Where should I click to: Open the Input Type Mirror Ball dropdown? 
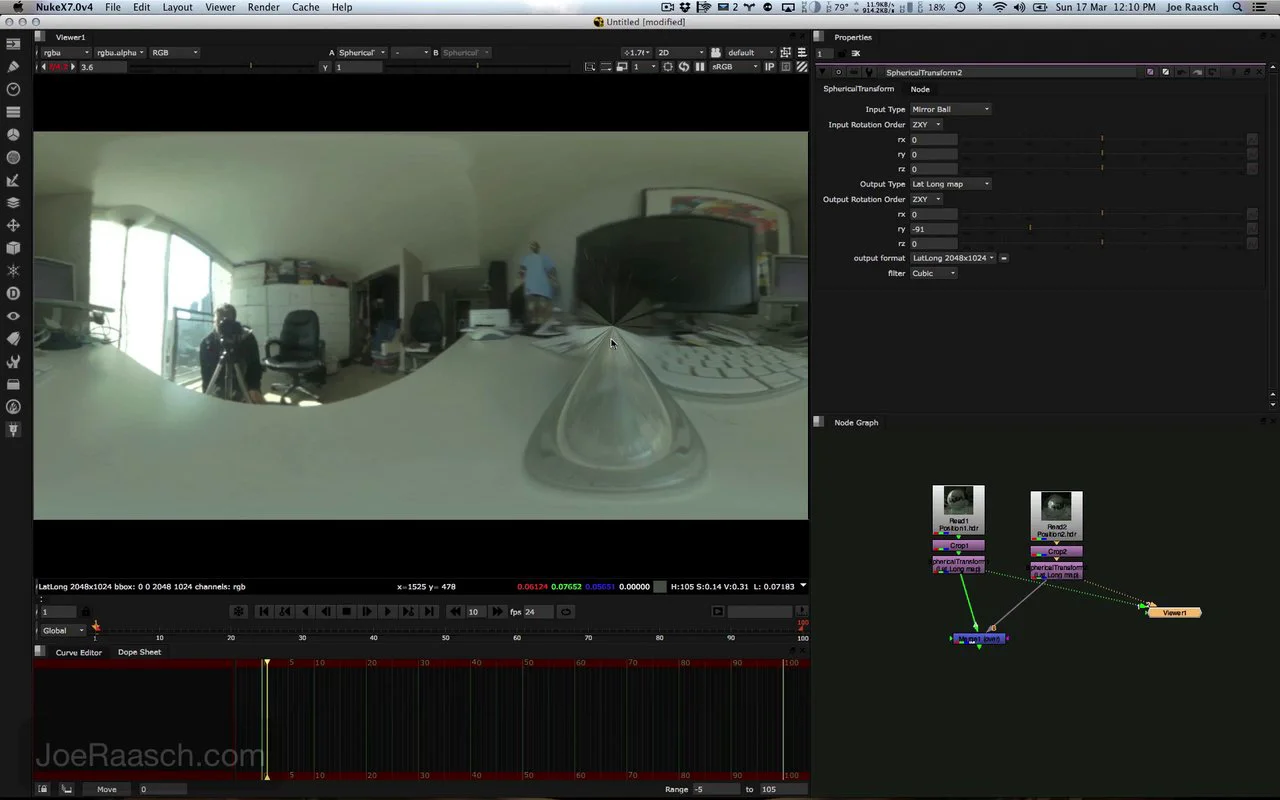[x=950, y=109]
